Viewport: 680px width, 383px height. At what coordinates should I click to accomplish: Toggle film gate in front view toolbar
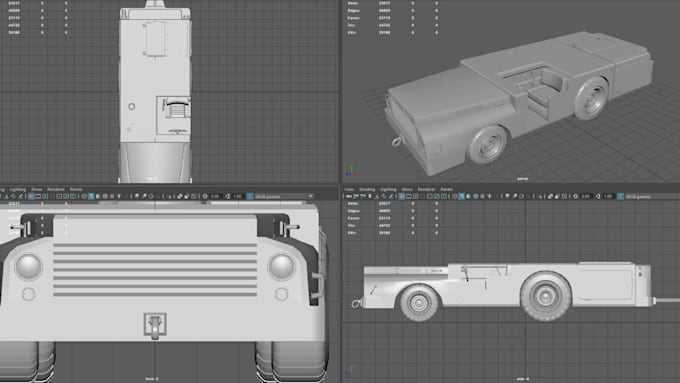click(38, 196)
